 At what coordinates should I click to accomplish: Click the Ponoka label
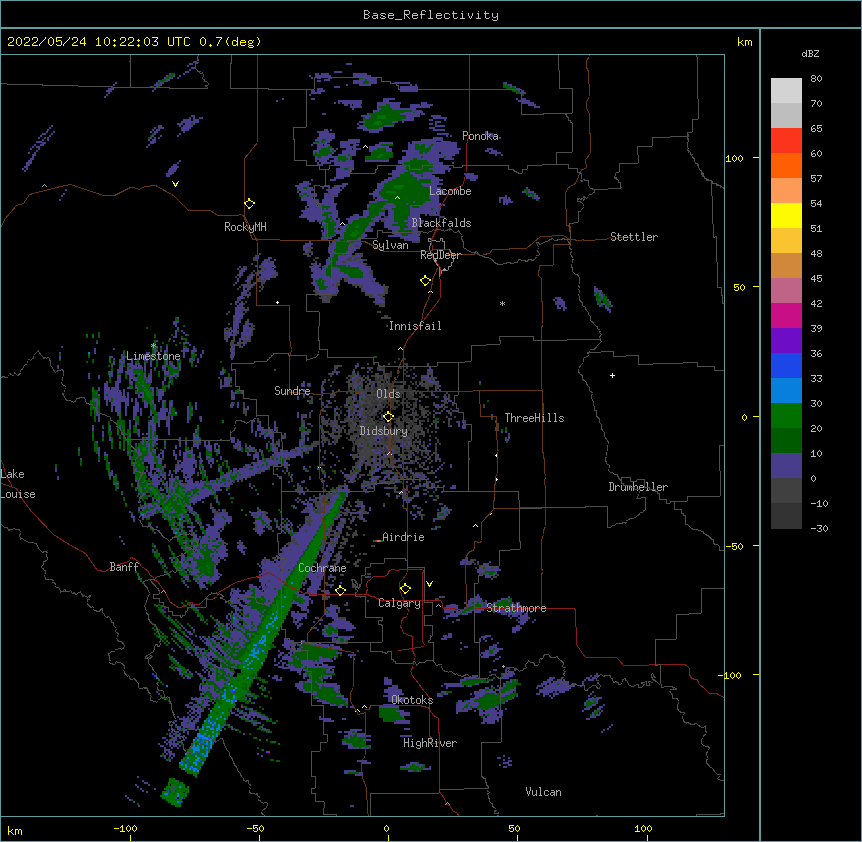coord(480,136)
